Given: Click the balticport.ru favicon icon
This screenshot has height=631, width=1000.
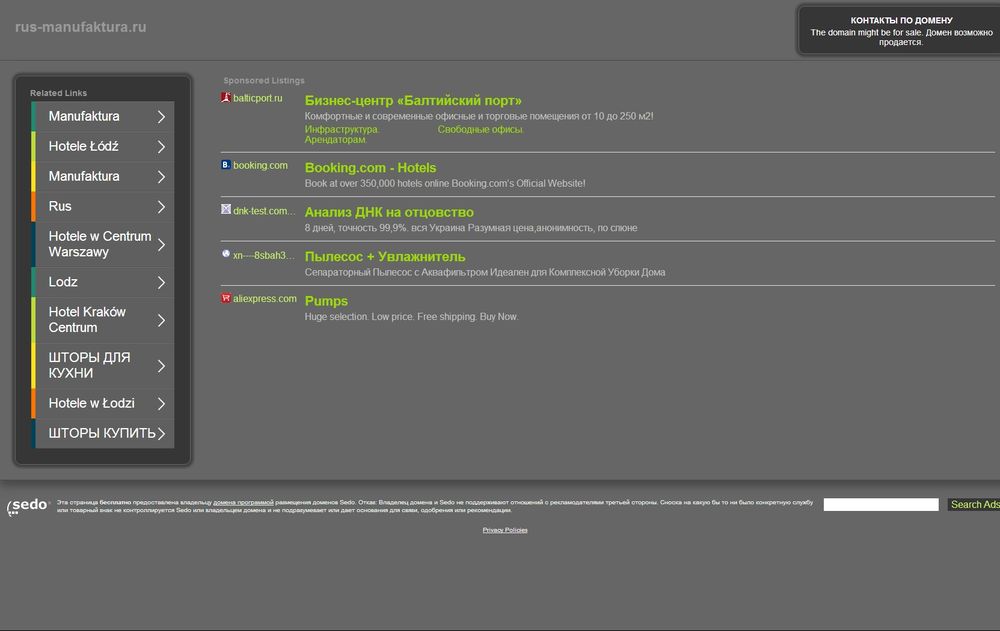Looking at the screenshot, I should 226,98.
